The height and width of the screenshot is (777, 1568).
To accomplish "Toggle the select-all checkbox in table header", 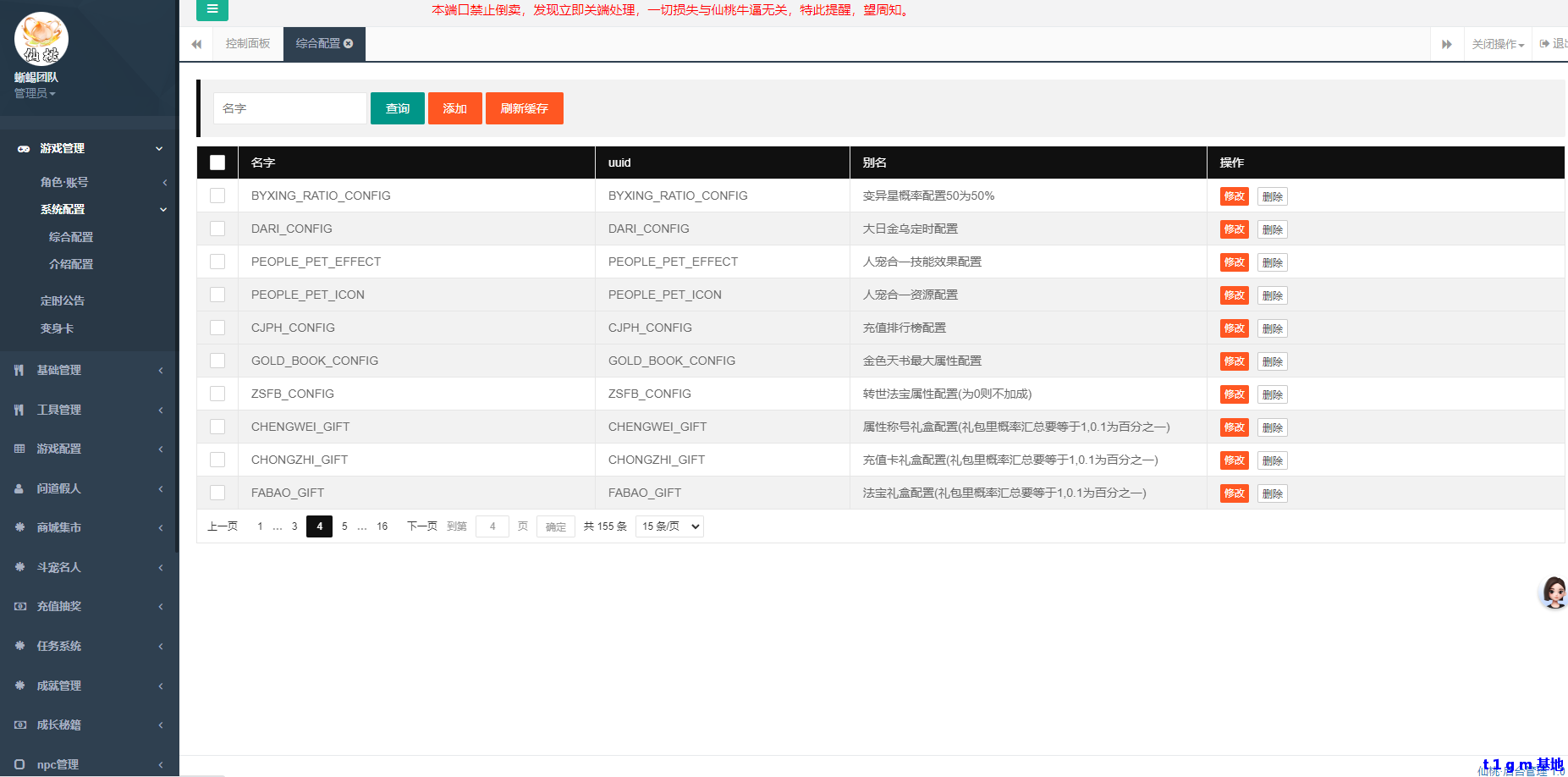I will [x=217, y=163].
